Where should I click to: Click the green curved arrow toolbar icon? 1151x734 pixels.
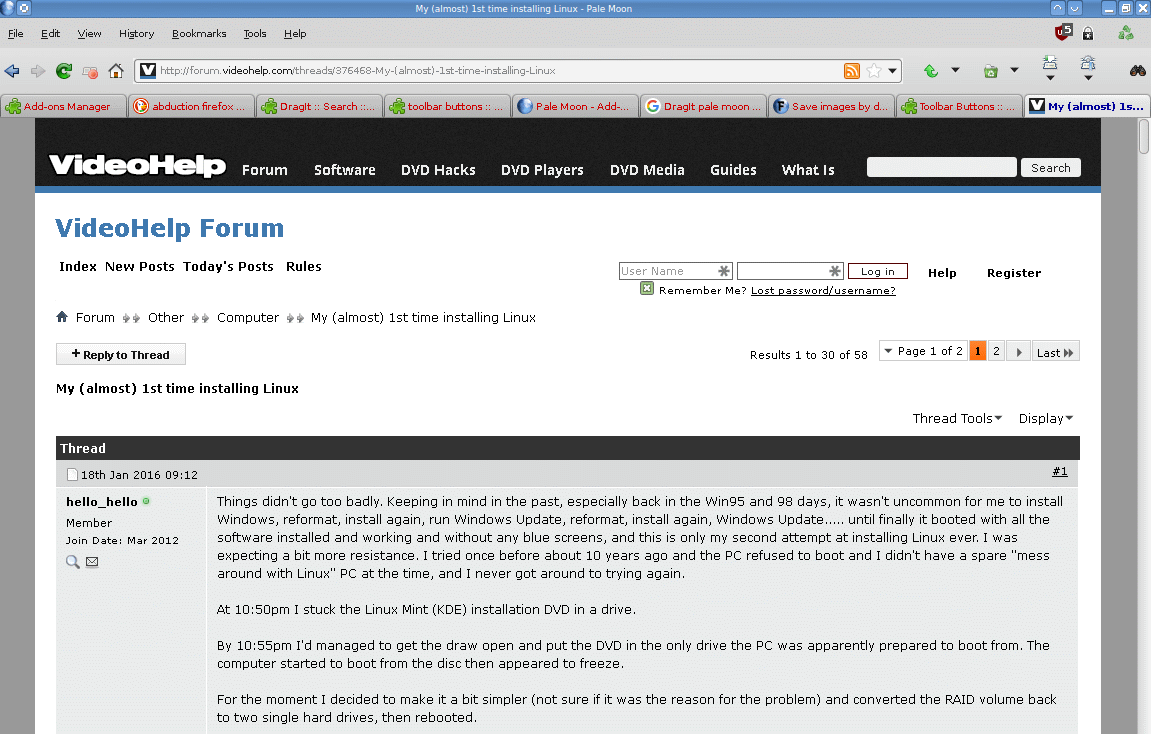(931, 71)
